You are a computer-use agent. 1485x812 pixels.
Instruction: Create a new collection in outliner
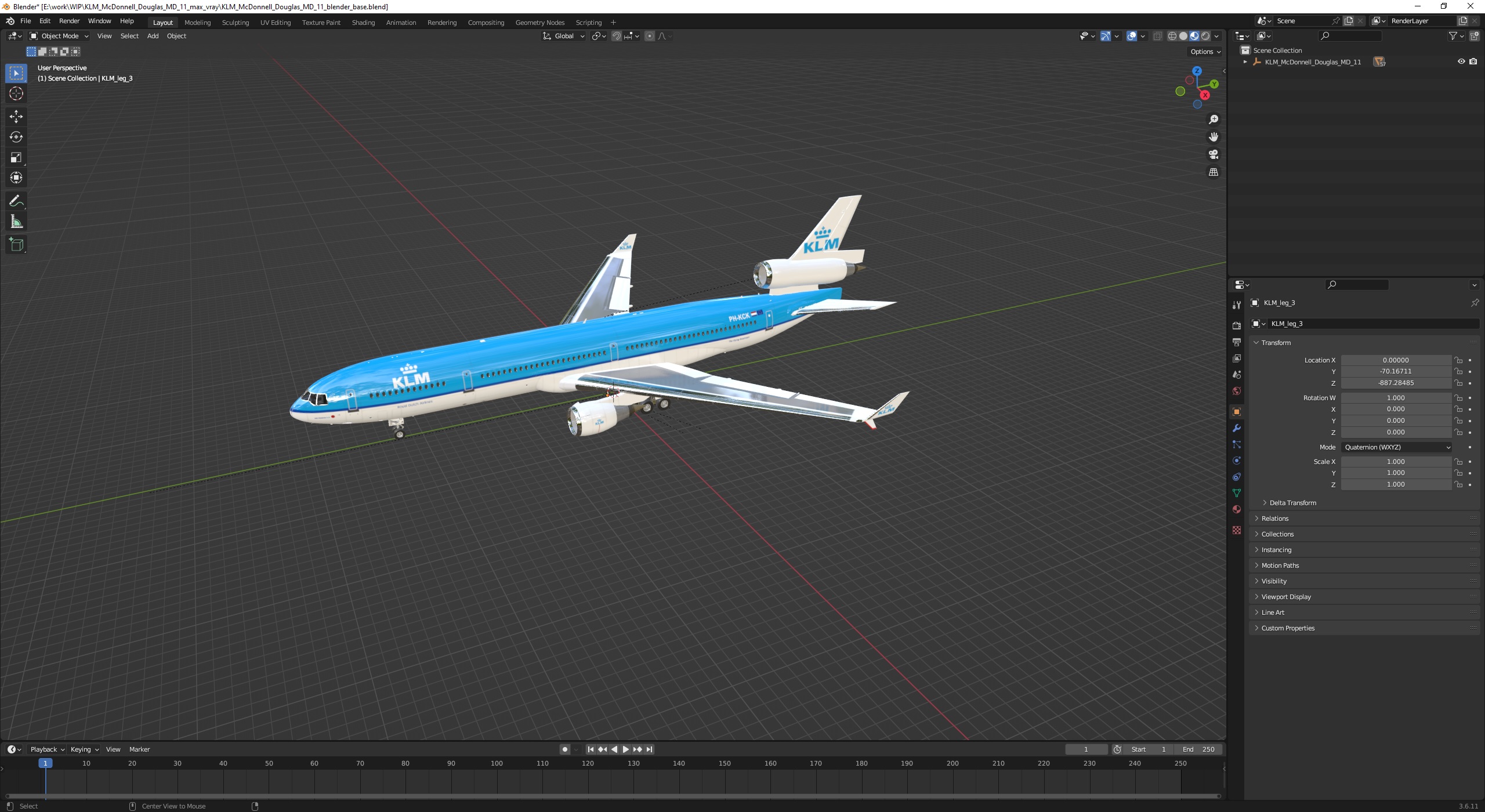1474,36
